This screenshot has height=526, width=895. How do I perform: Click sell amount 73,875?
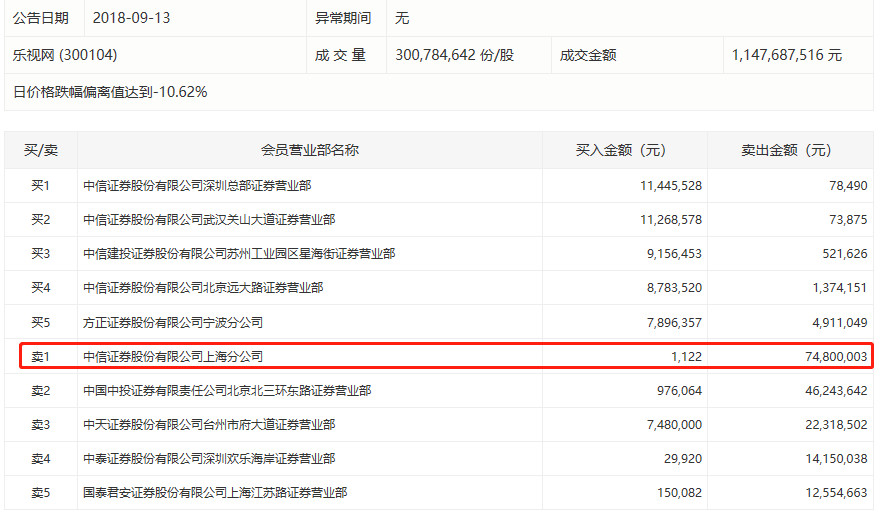click(x=848, y=220)
